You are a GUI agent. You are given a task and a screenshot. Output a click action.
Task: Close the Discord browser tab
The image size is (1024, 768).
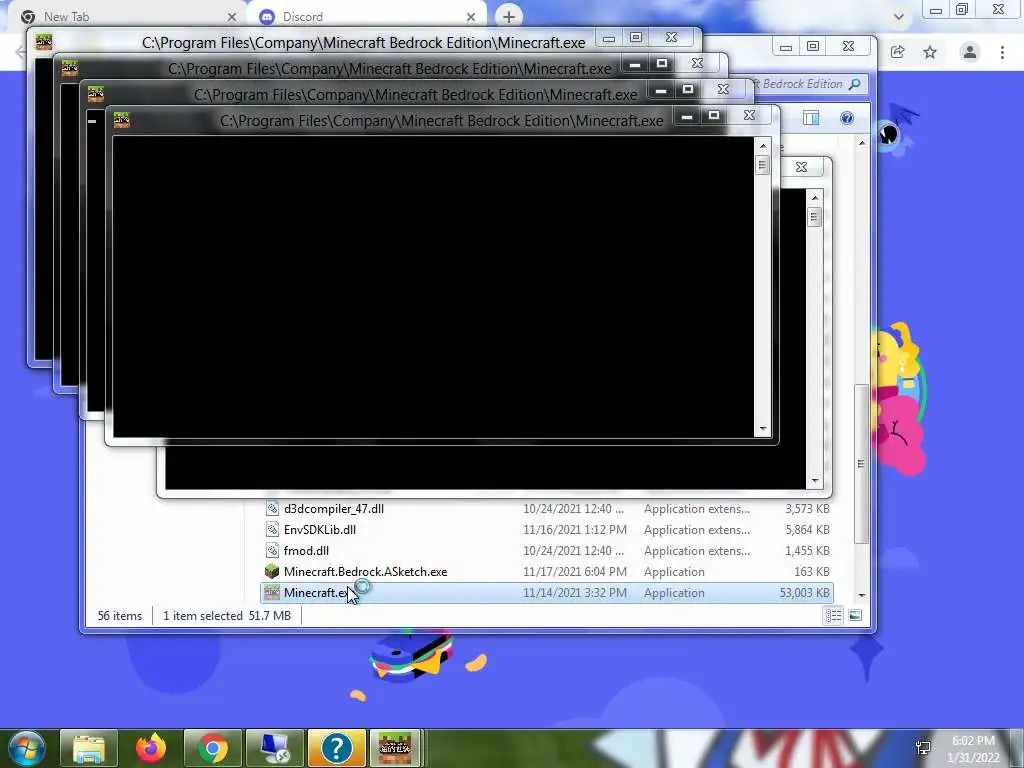click(x=471, y=17)
